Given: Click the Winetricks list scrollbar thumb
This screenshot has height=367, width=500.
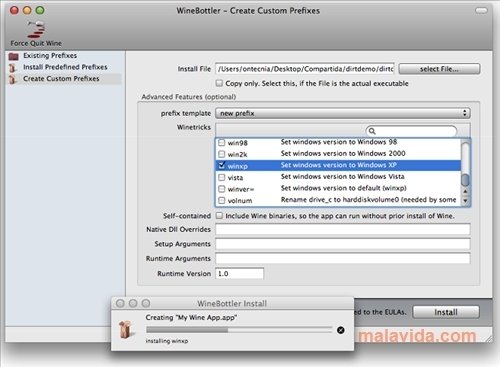Looking at the screenshot, I should (x=465, y=180).
